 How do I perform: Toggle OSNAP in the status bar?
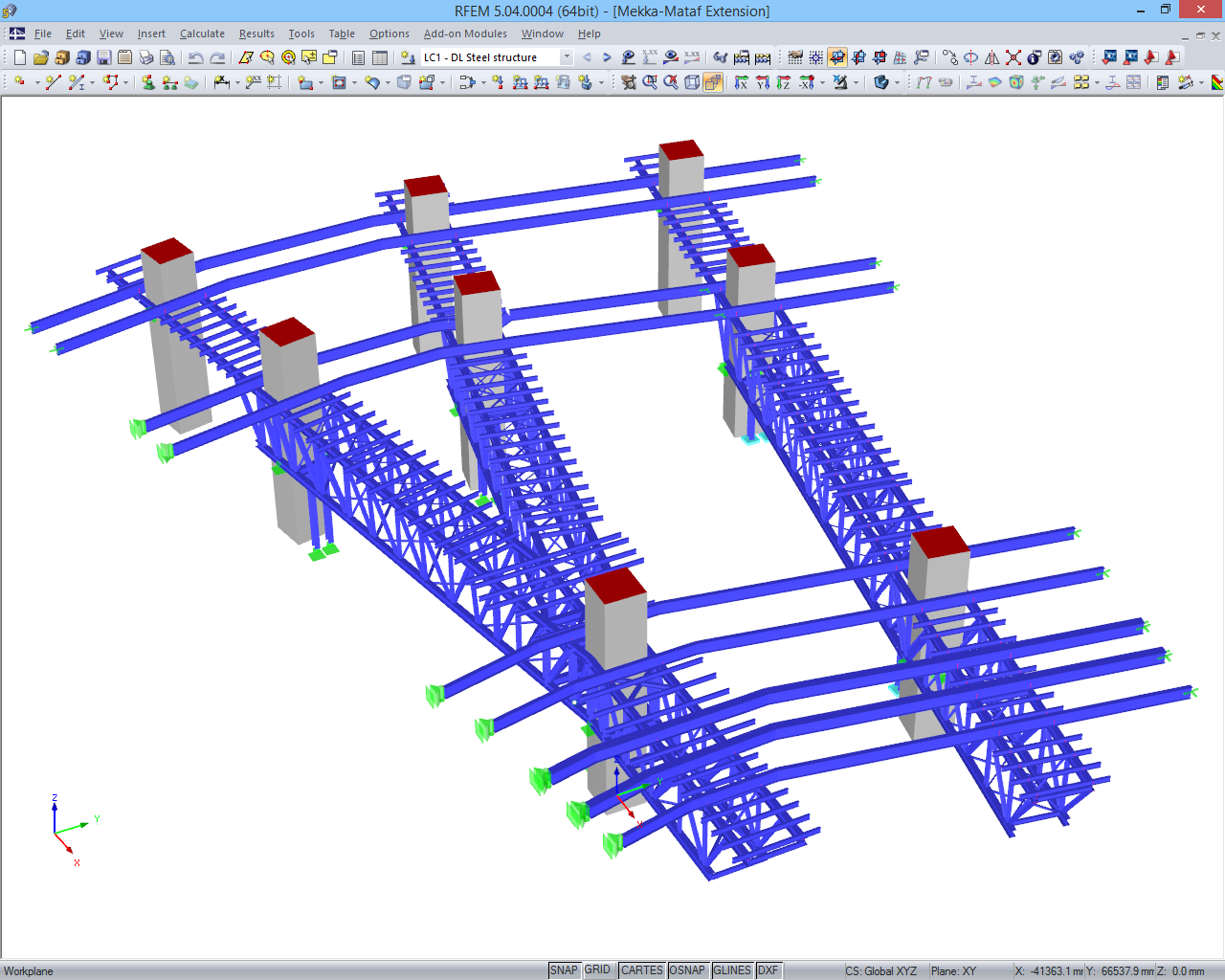click(687, 970)
